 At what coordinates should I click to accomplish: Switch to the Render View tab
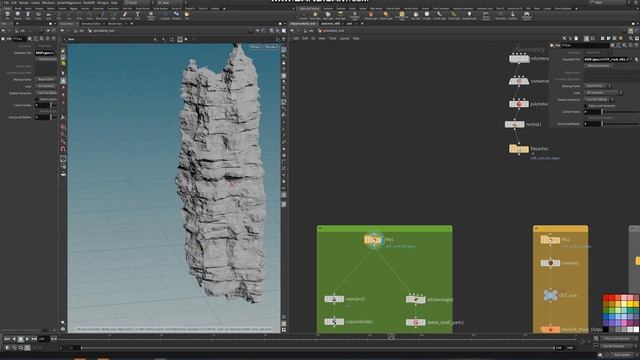tap(115, 24)
